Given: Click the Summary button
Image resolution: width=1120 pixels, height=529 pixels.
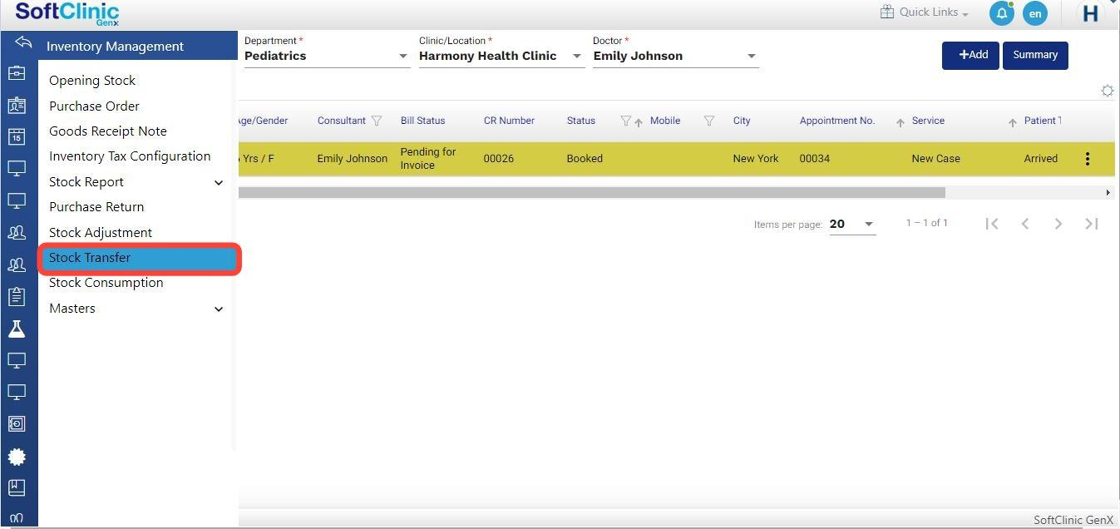Looking at the screenshot, I should (1034, 55).
